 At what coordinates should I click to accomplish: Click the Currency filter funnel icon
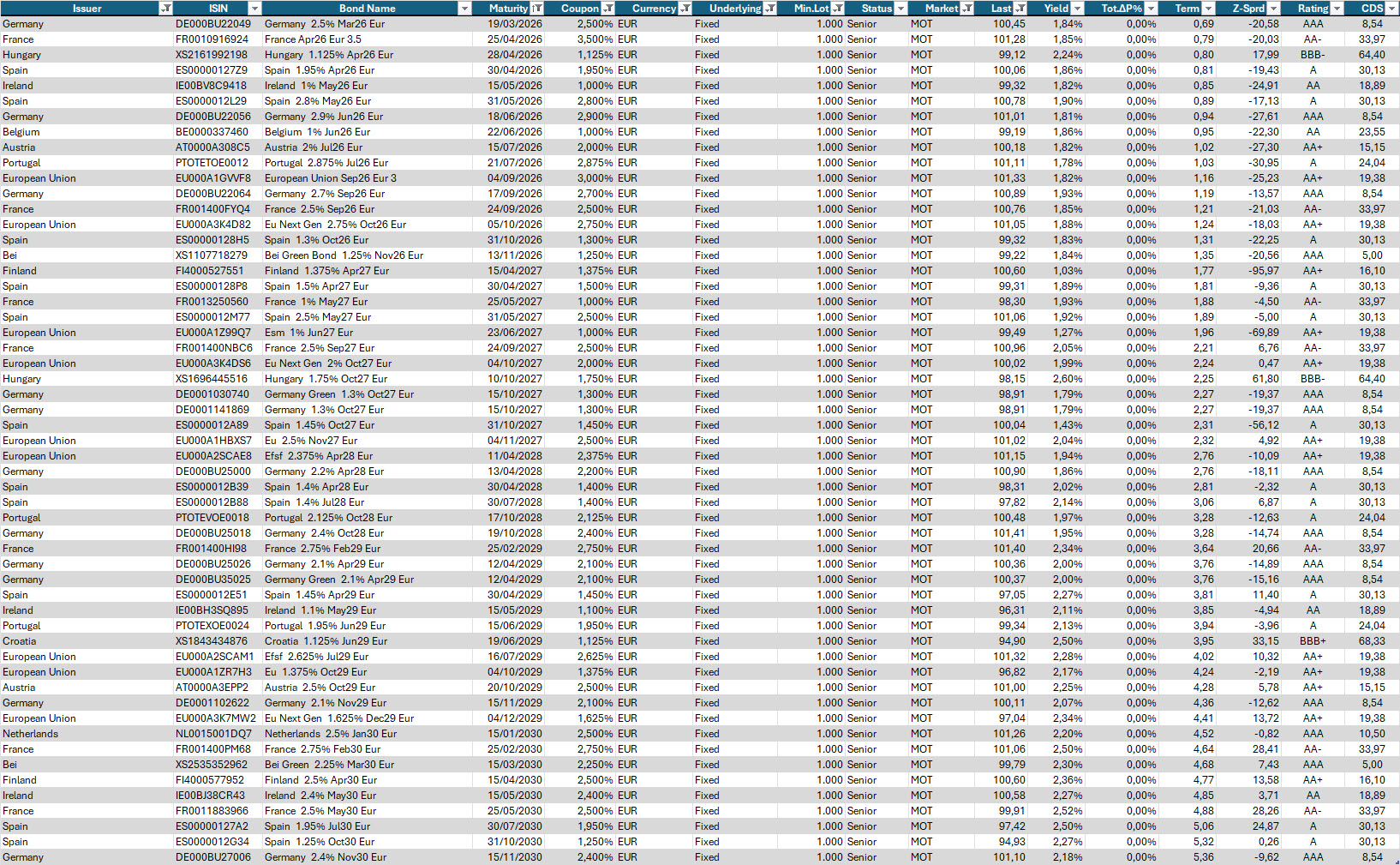[x=685, y=9]
